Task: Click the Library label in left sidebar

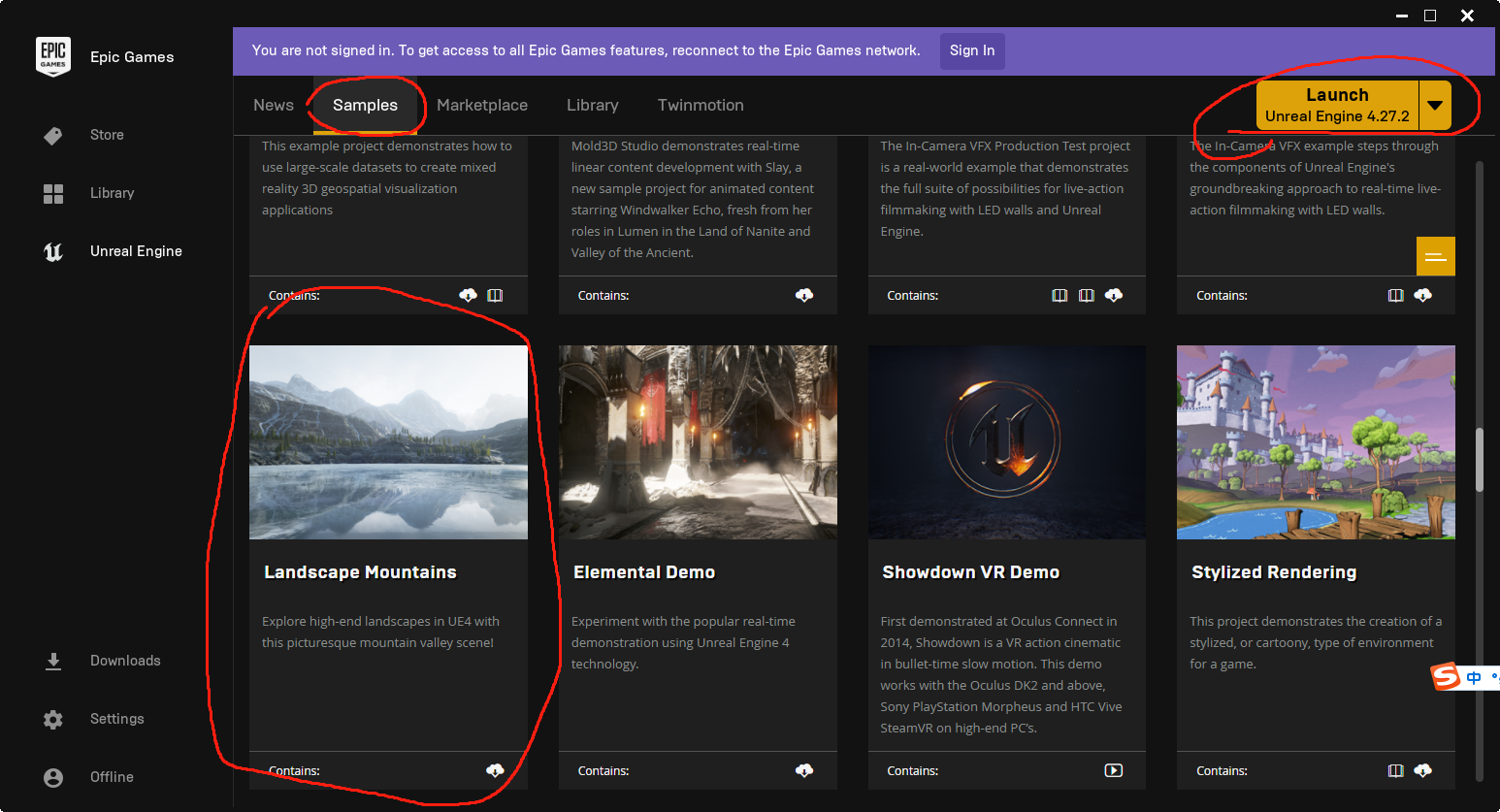Action: (113, 193)
